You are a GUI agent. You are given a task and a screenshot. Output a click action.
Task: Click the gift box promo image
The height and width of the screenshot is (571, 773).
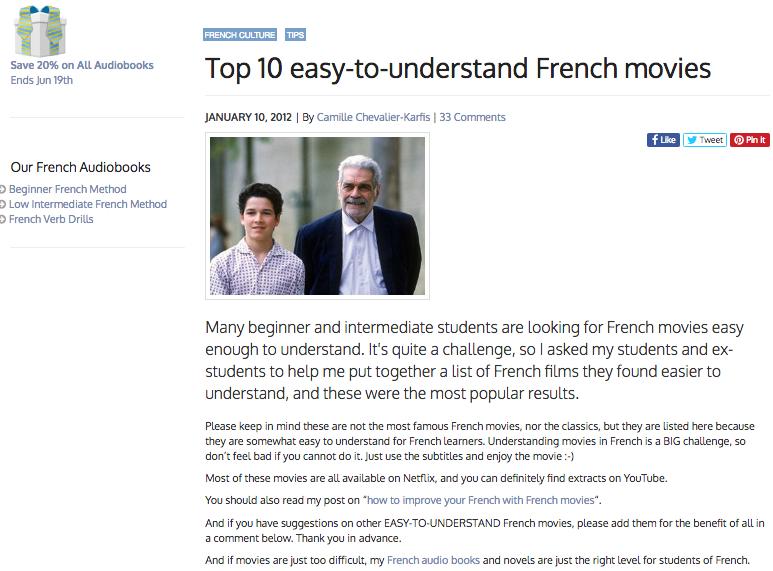pyautogui.click(x=40, y=31)
